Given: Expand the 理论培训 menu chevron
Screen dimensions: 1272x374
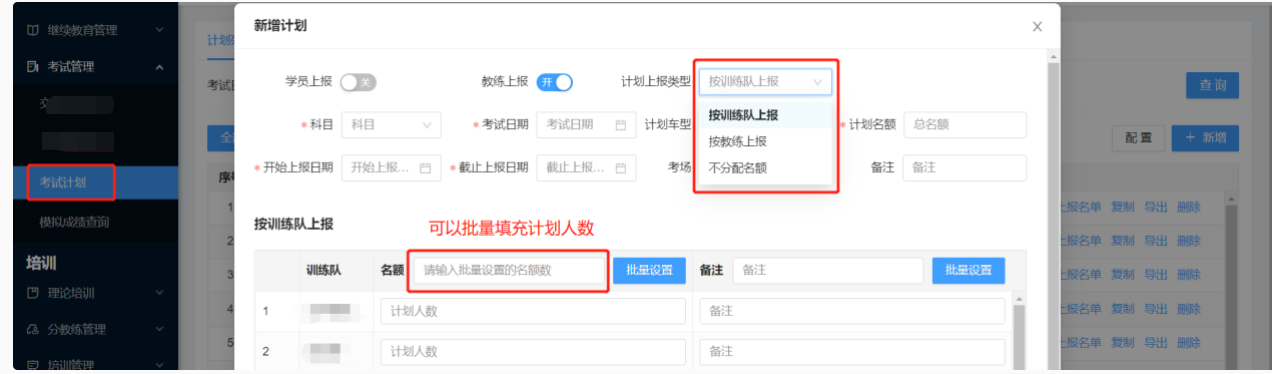Looking at the screenshot, I should coord(159,293).
